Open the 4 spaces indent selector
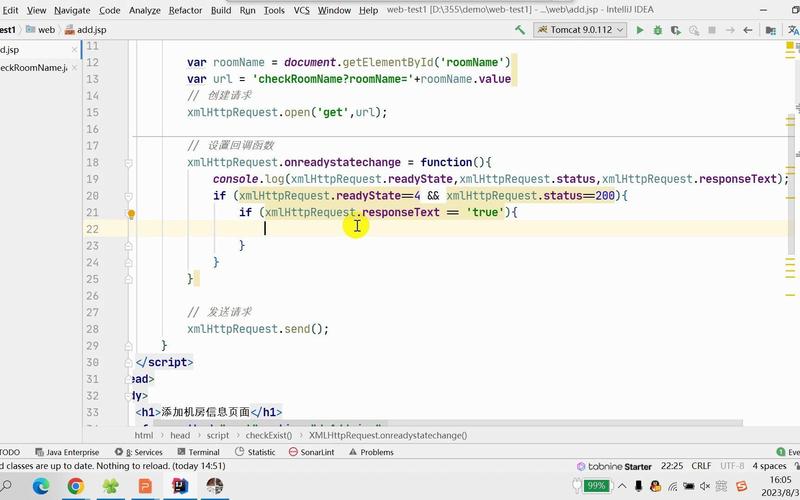The image size is (800, 500). tap(769, 466)
